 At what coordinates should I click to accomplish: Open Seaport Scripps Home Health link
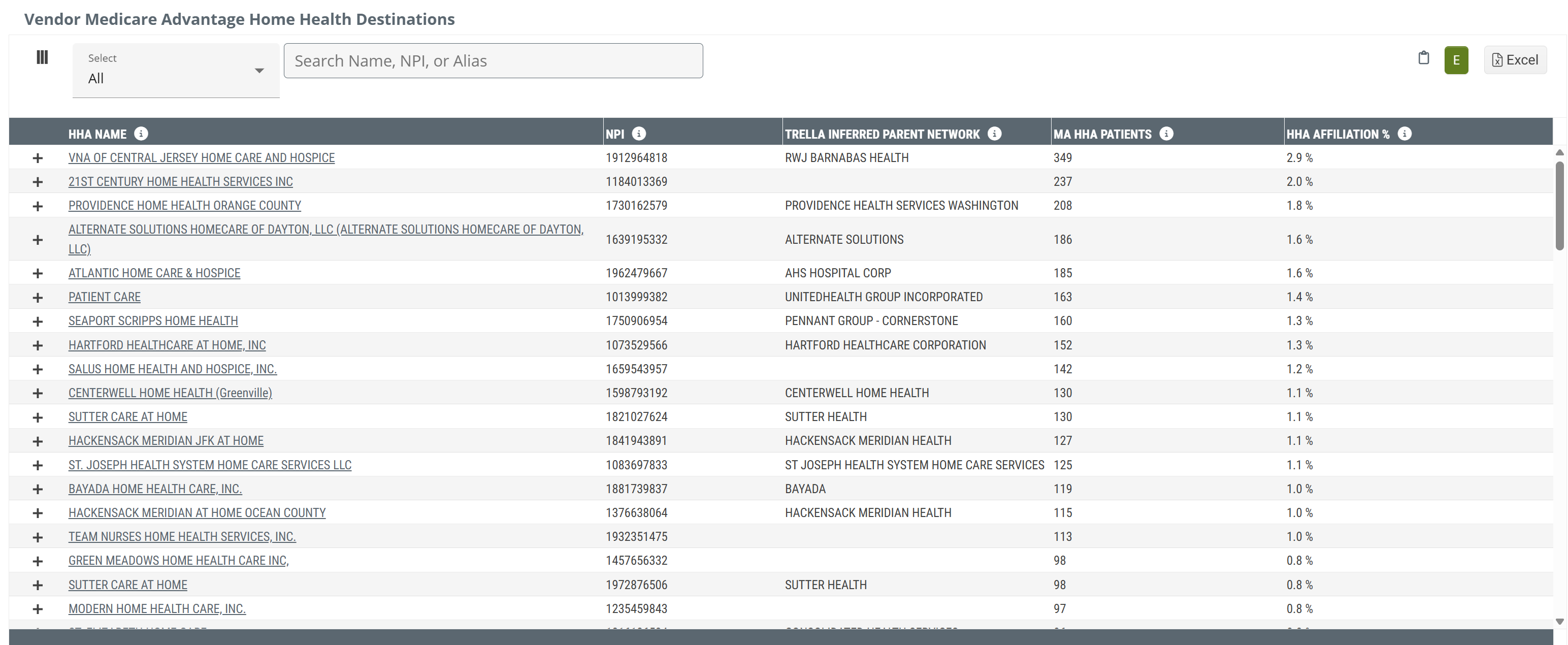click(153, 321)
